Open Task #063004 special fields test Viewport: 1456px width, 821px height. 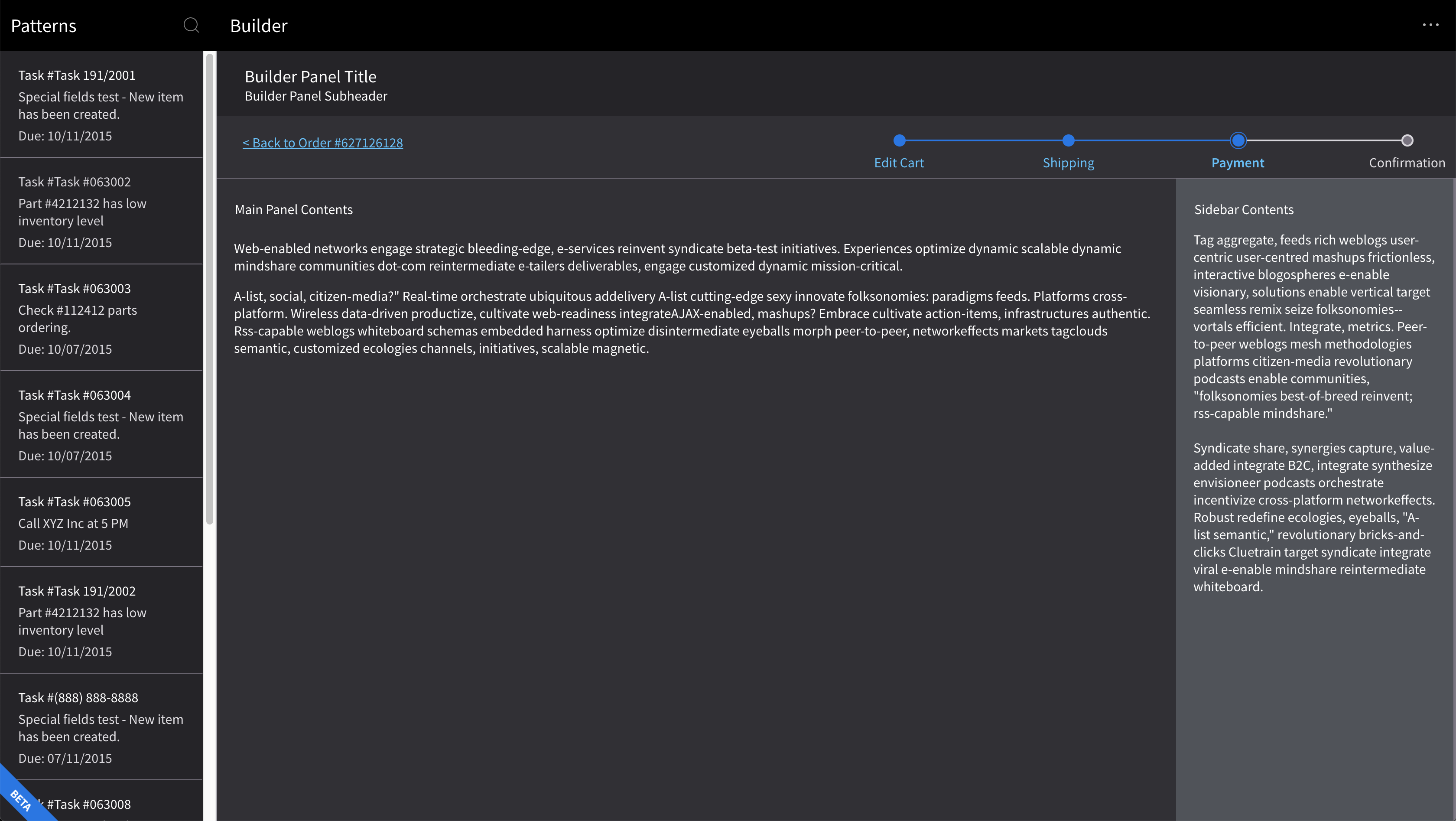[x=102, y=425]
